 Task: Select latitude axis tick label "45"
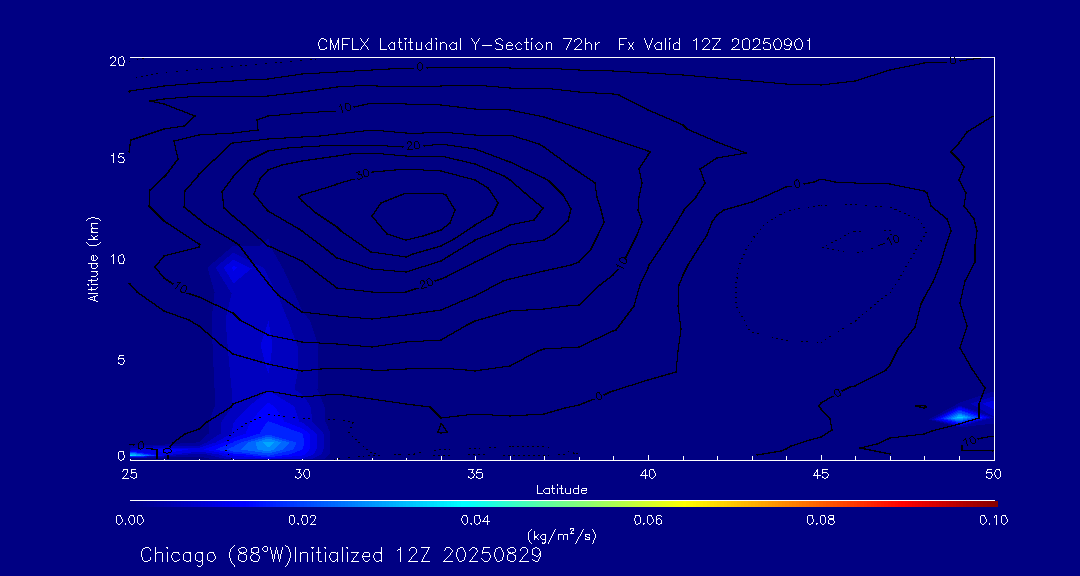[821, 474]
